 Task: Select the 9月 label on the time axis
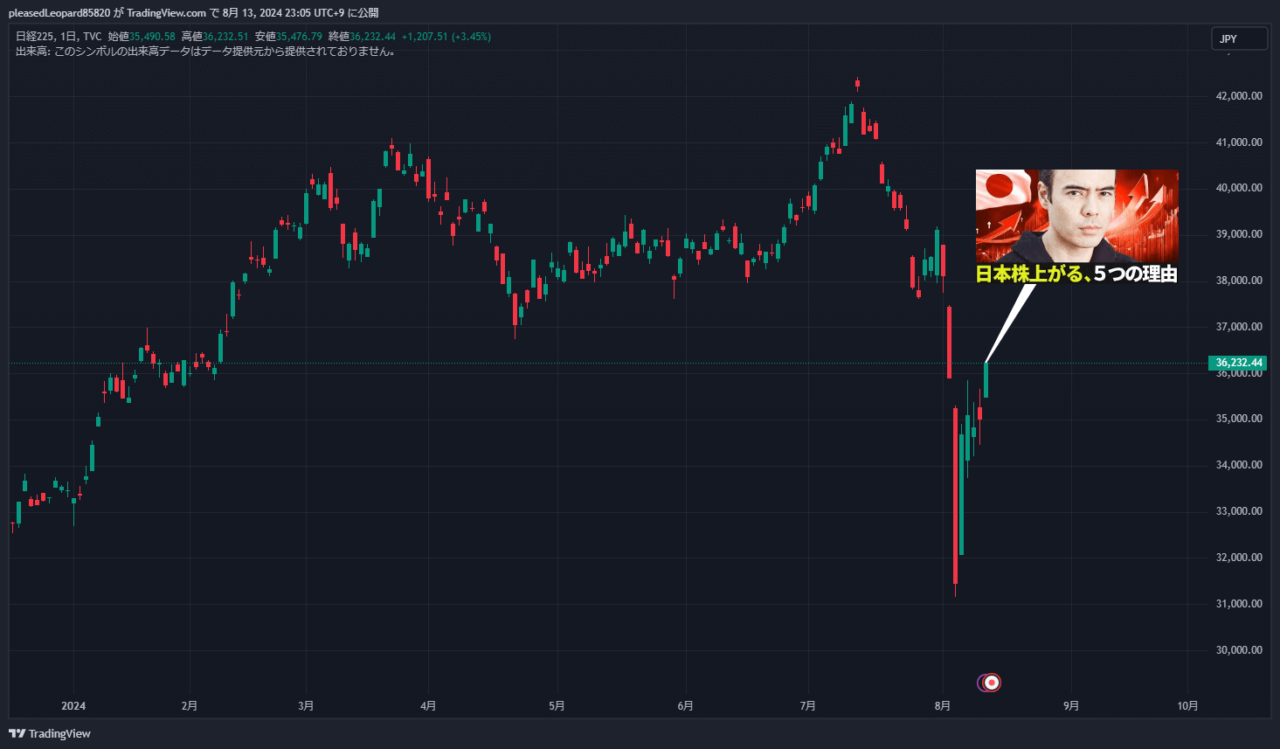click(x=1070, y=705)
